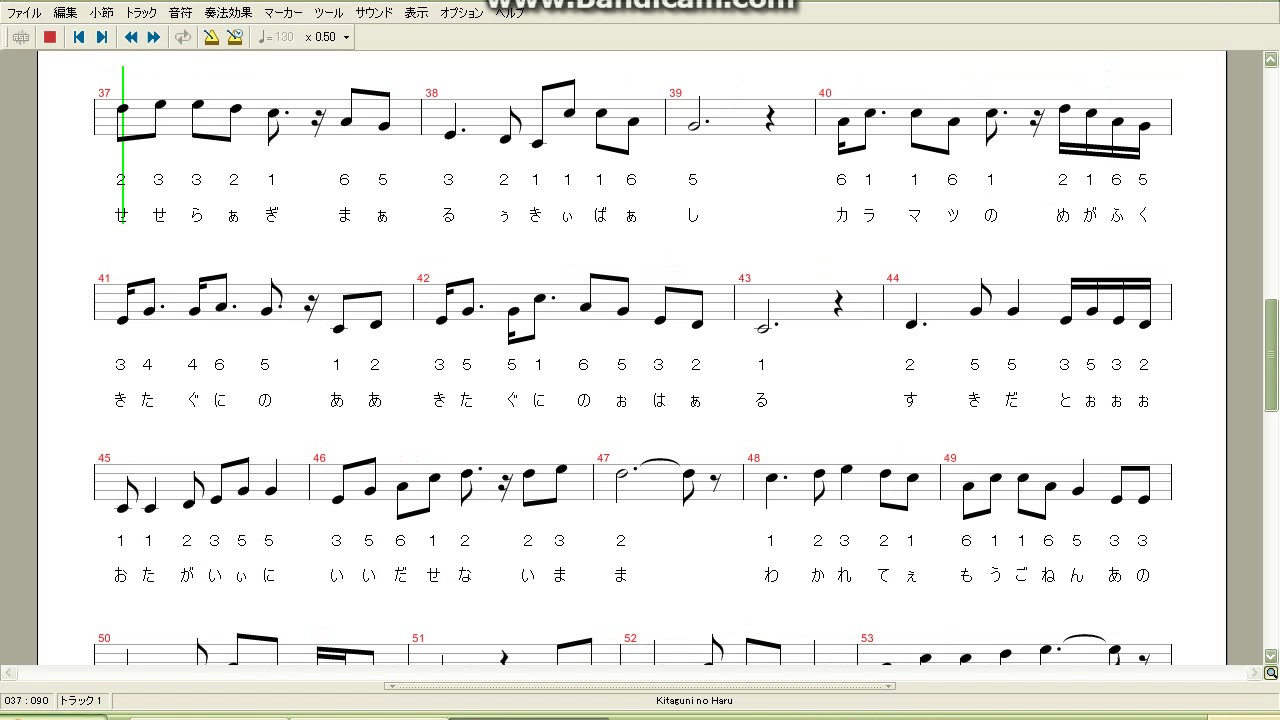Click measure number 37
This screenshot has width=1280, height=720.
pos(104,93)
